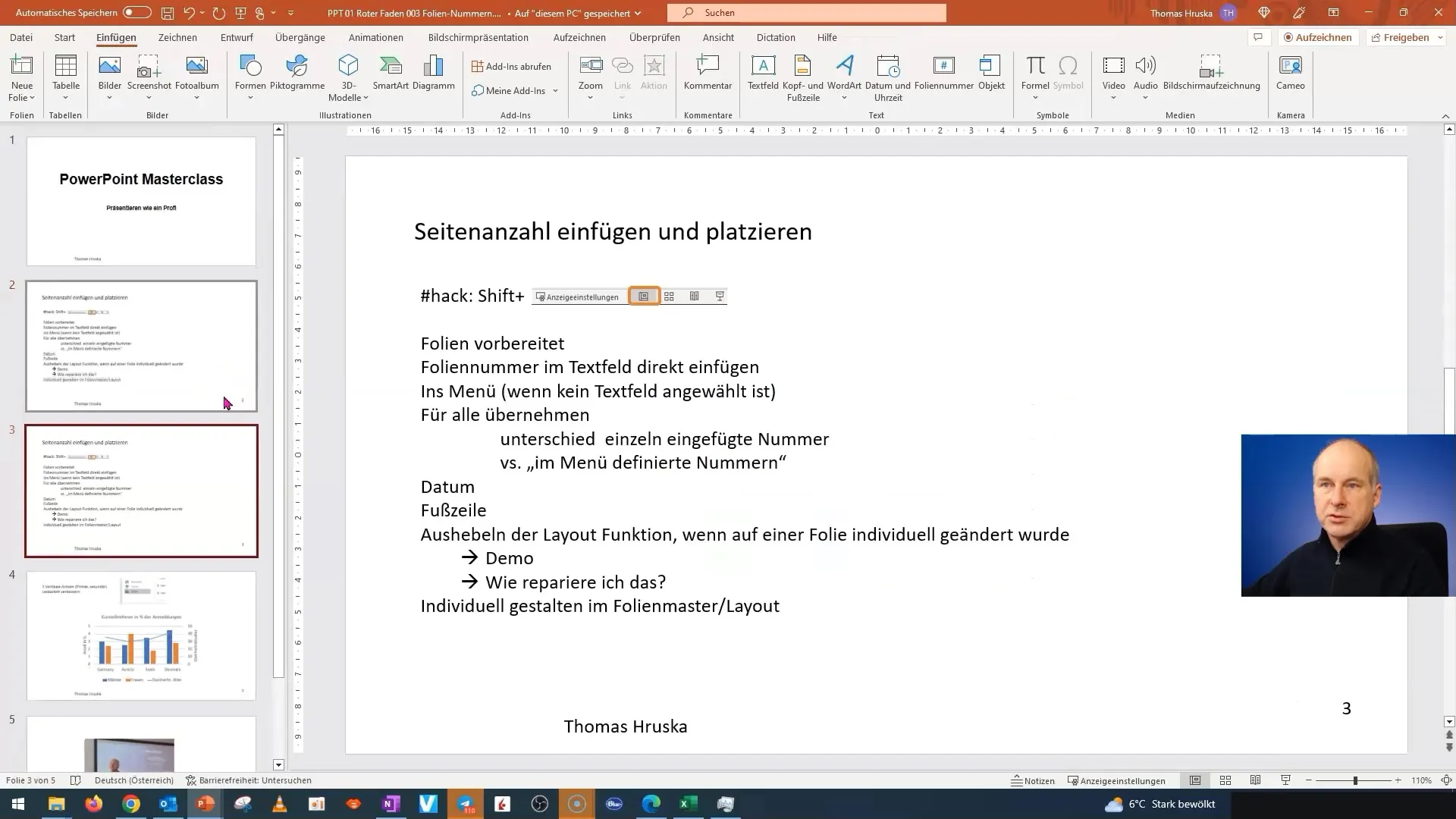Customize the quick access toolbar dropdown
The width and height of the screenshot is (1456, 819).
pyautogui.click(x=290, y=13)
